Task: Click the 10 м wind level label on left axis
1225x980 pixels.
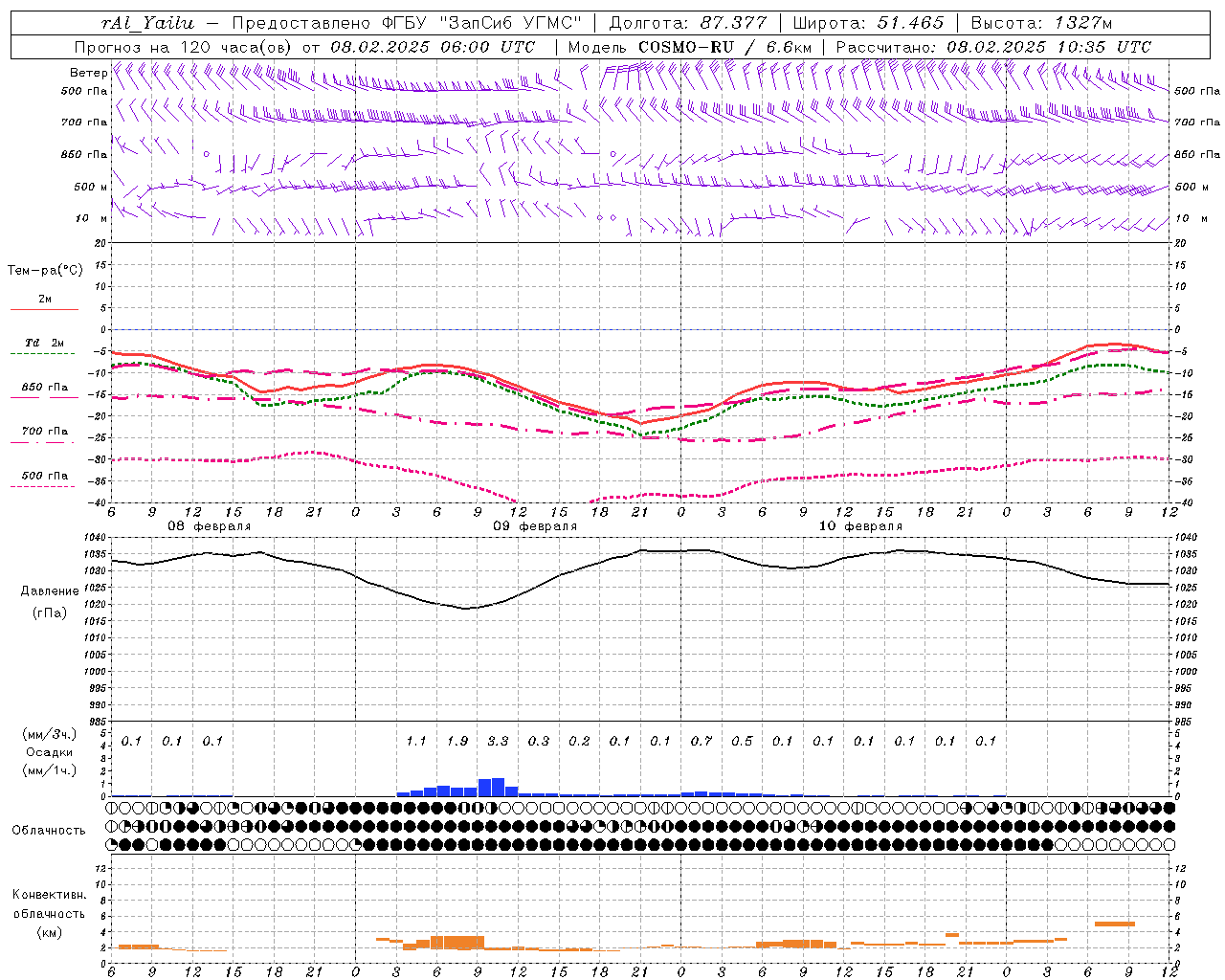Action: [91, 218]
